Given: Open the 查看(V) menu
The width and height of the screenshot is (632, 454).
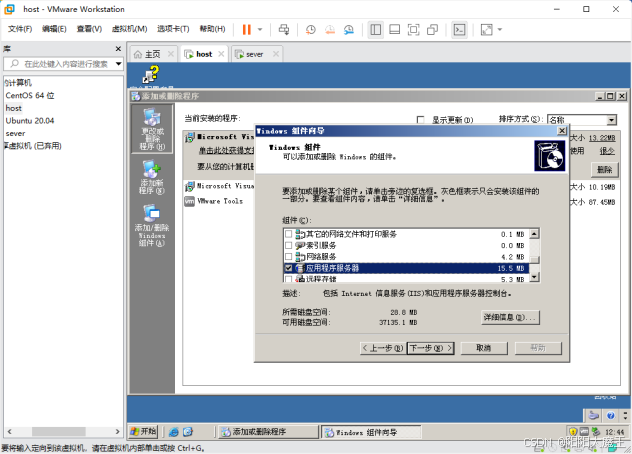Looking at the screenshot, I should click(89, 29).
